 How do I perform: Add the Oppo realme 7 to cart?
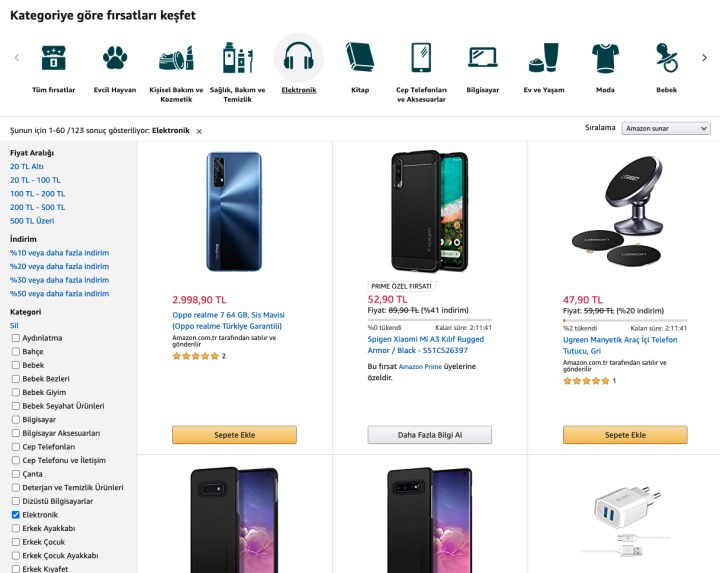tap(234, 435)
